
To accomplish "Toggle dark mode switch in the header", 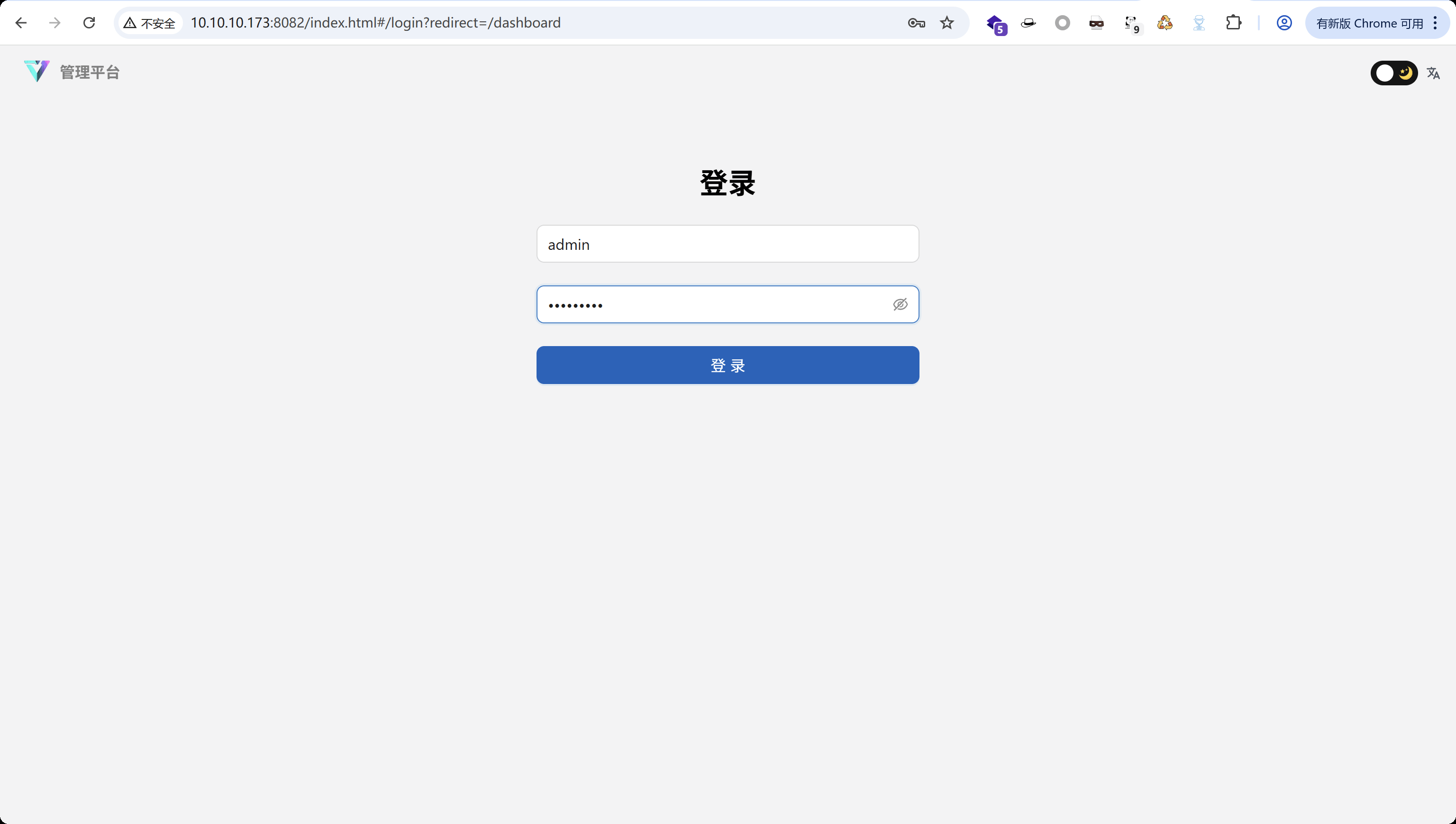I will click(1394, 73).
